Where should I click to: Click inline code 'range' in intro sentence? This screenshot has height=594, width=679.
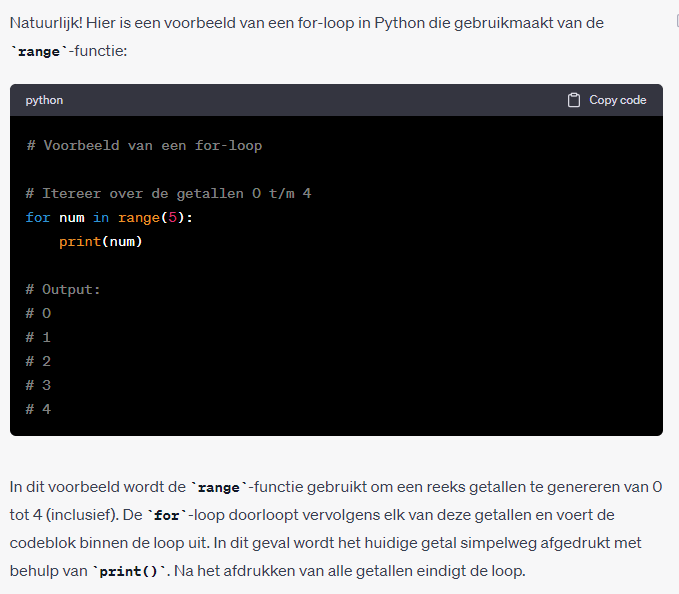click(39, 52)
